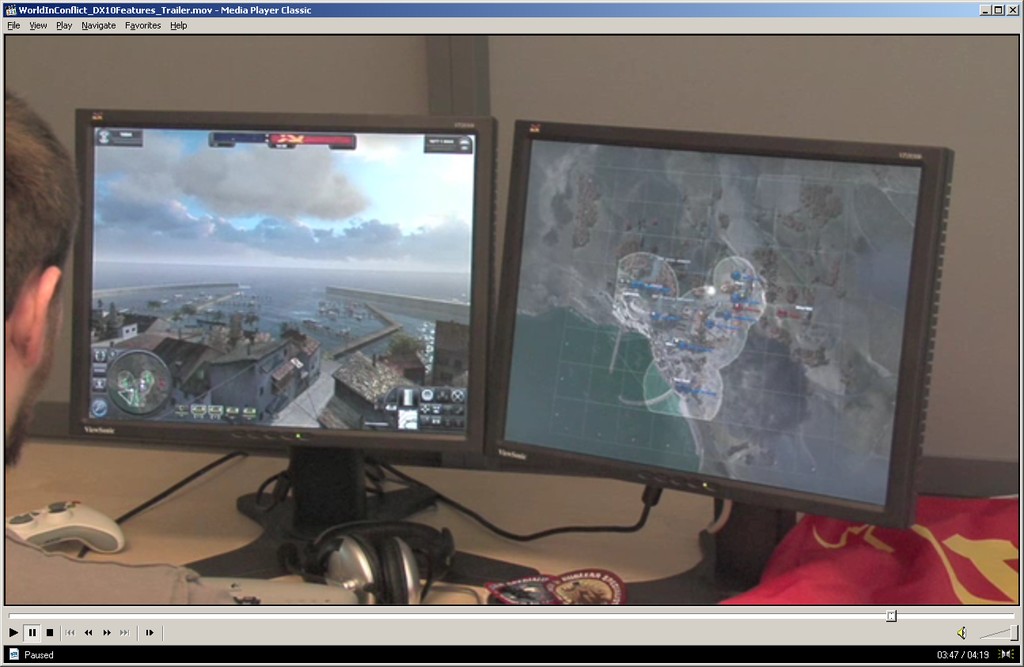
Task: Open the Help menu
Action: point(178,25)
